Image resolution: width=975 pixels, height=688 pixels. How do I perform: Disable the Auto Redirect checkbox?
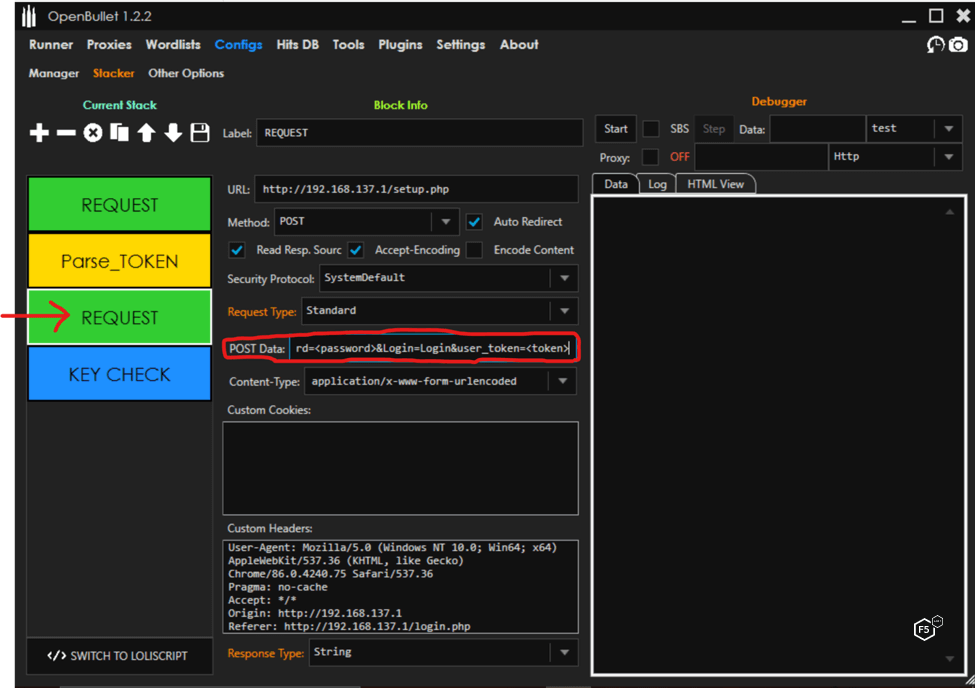tap(475, 222)
